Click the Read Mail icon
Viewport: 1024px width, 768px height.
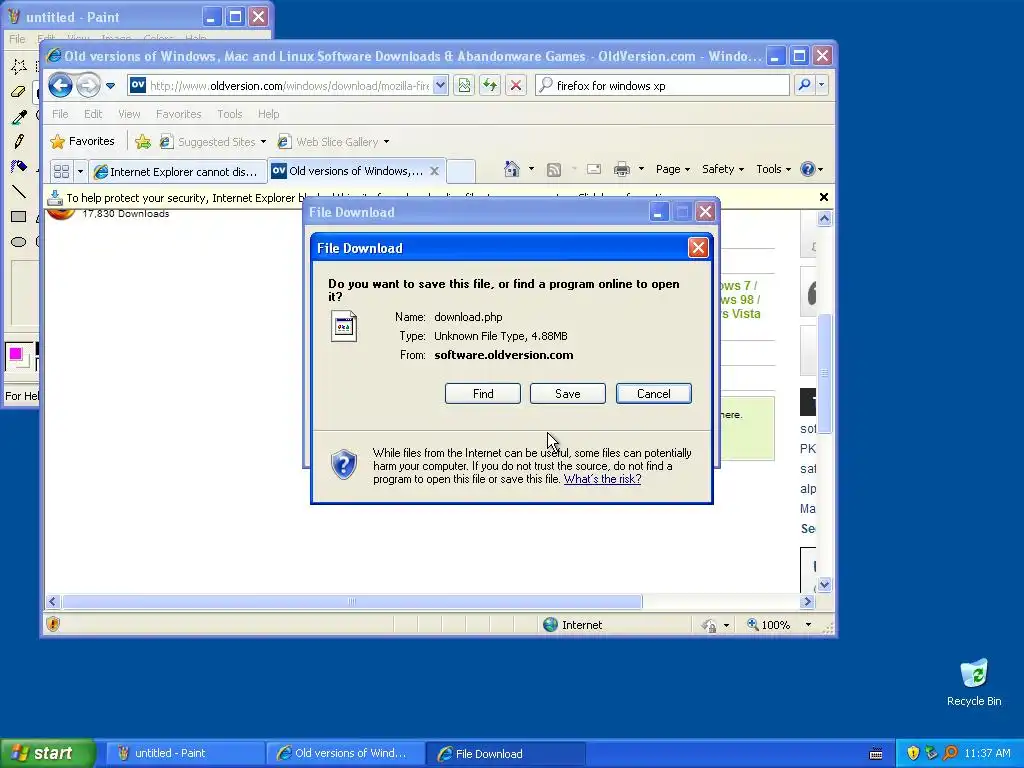coord(594,169)
